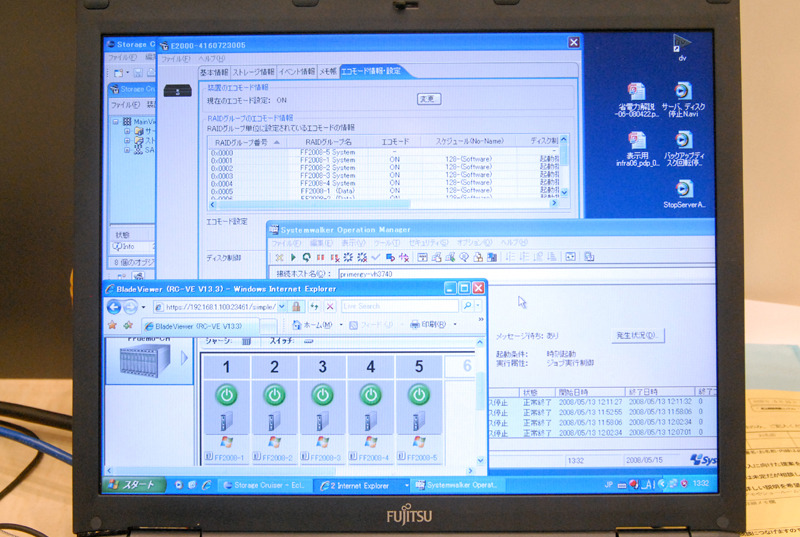Viewport: 800px width, 537px height.
Task: Click the chassis (シャーシ) icon in BladeViewer
Action: click(x=246, y=341)
